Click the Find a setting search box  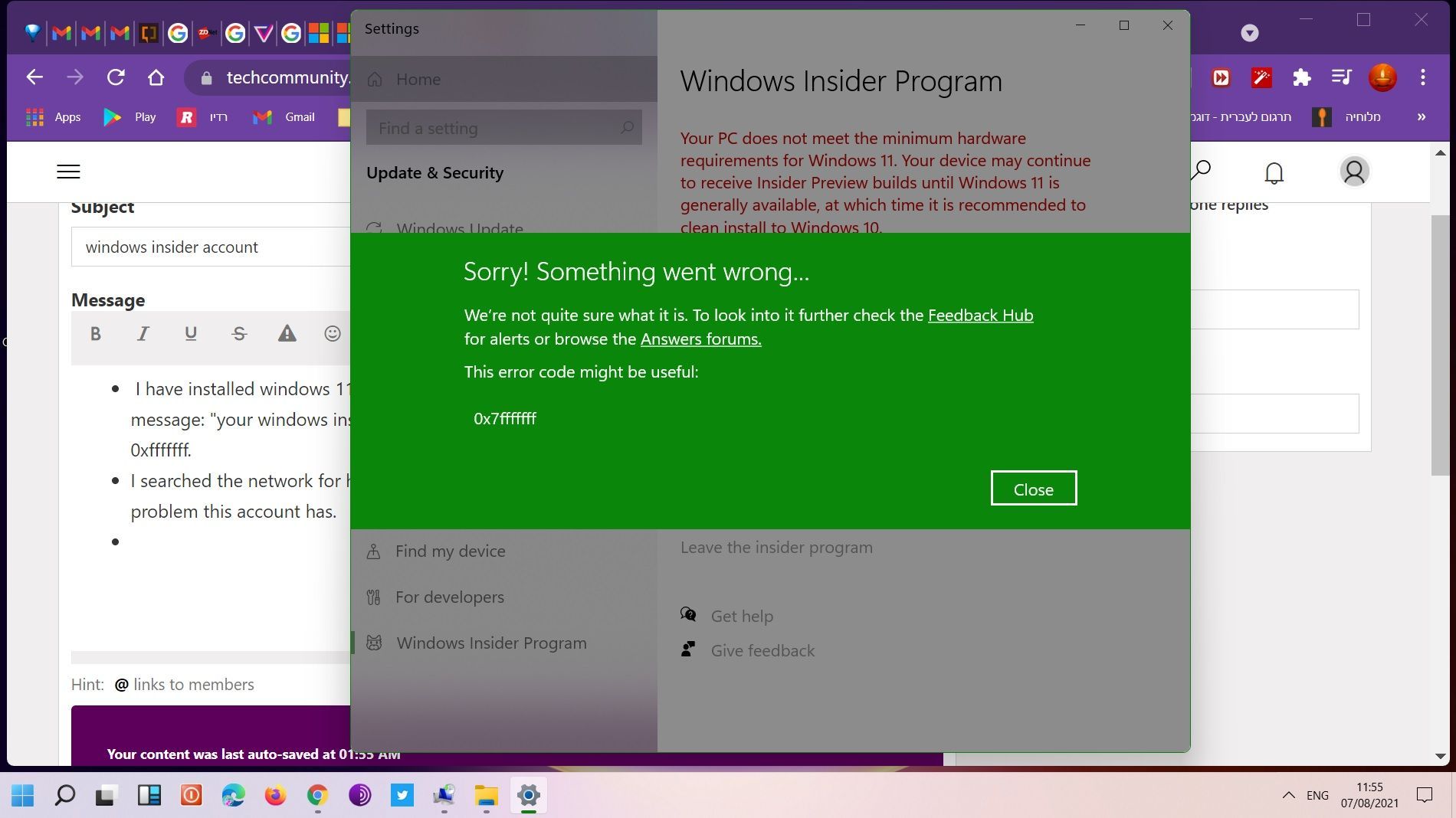click(x=504, y=128)
